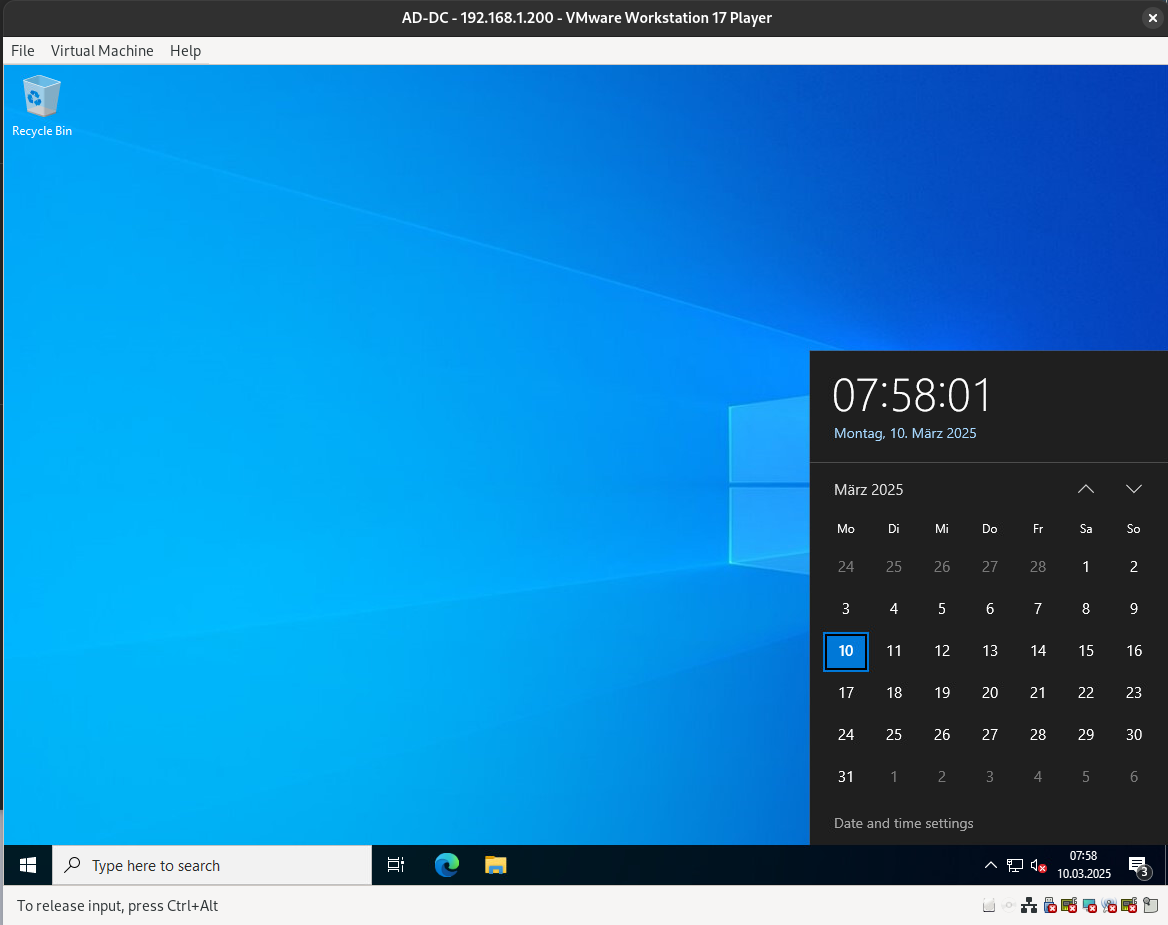Click the Type here to search box
The image size is (1168, 925).
[212, 865]
